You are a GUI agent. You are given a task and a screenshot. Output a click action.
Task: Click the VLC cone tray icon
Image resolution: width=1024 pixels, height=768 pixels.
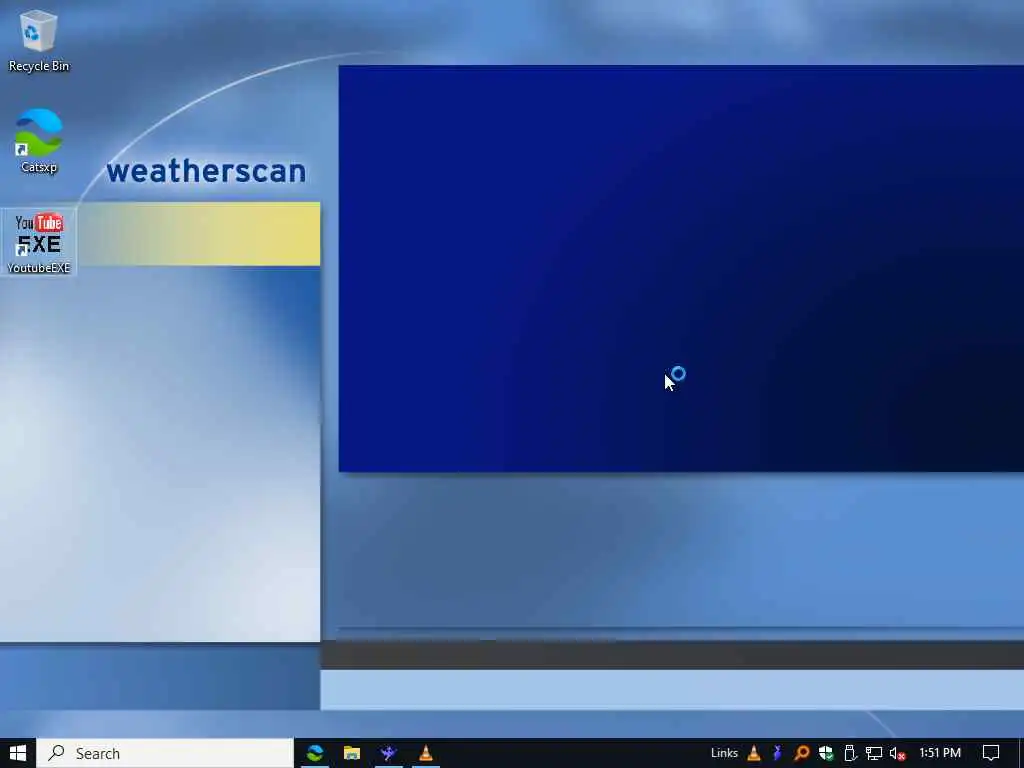coord(754,753)
